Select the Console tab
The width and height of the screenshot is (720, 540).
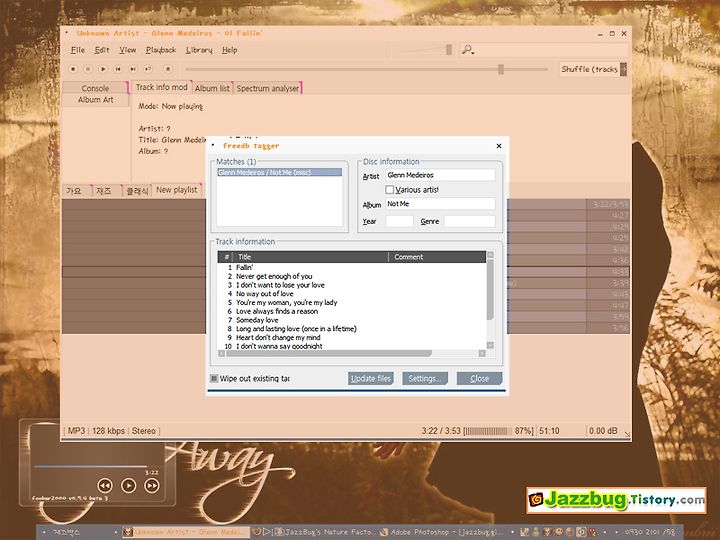coord(95,88)
